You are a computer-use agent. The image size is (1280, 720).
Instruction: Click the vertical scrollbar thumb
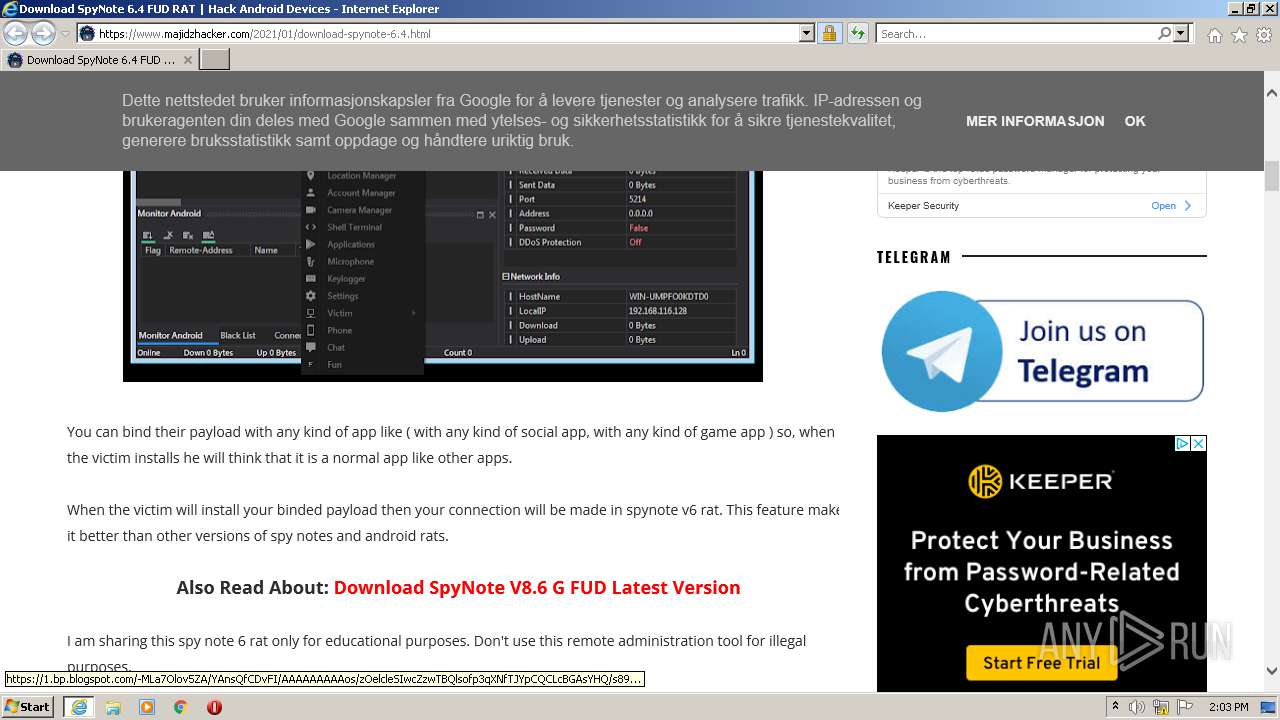click(1272, 176)
